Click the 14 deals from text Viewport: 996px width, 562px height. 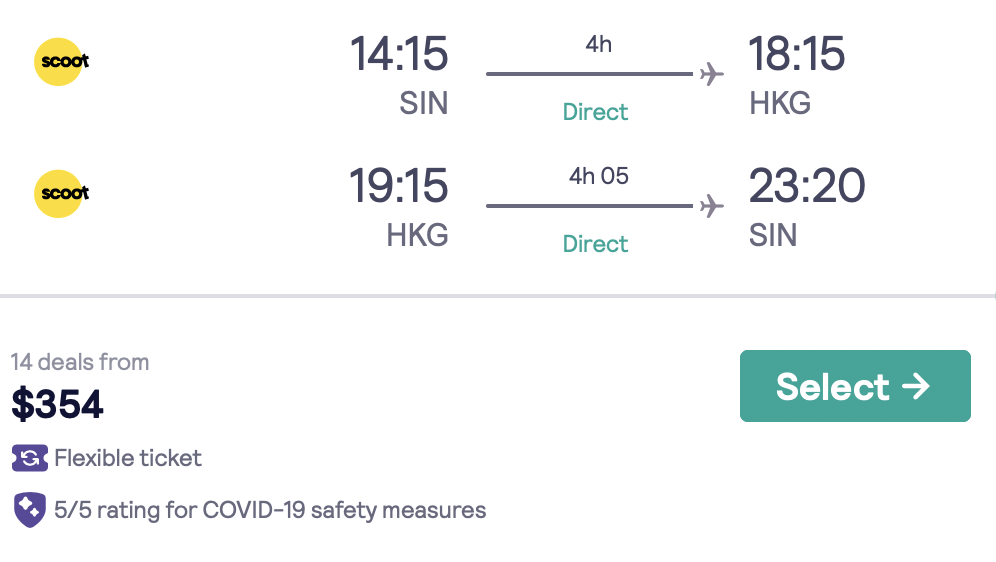[x=80, y=362]
